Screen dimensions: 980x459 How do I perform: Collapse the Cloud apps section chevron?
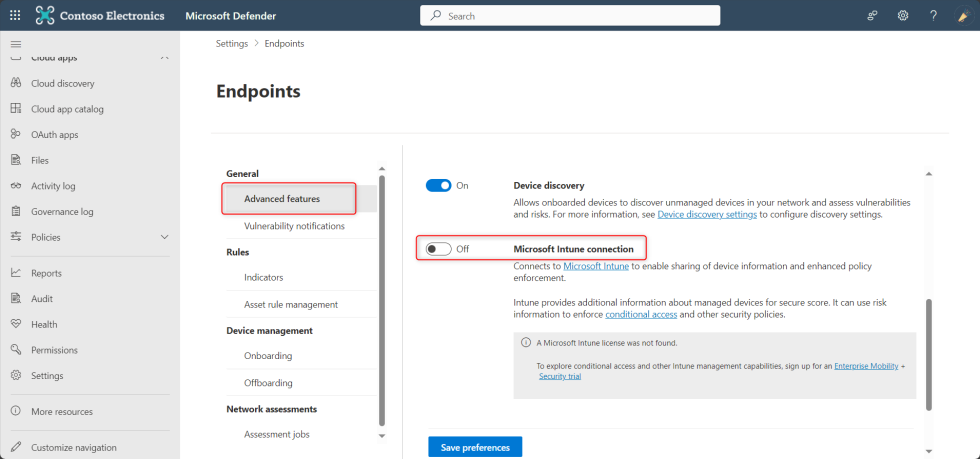pyautogui.click(x=165, y=57)
